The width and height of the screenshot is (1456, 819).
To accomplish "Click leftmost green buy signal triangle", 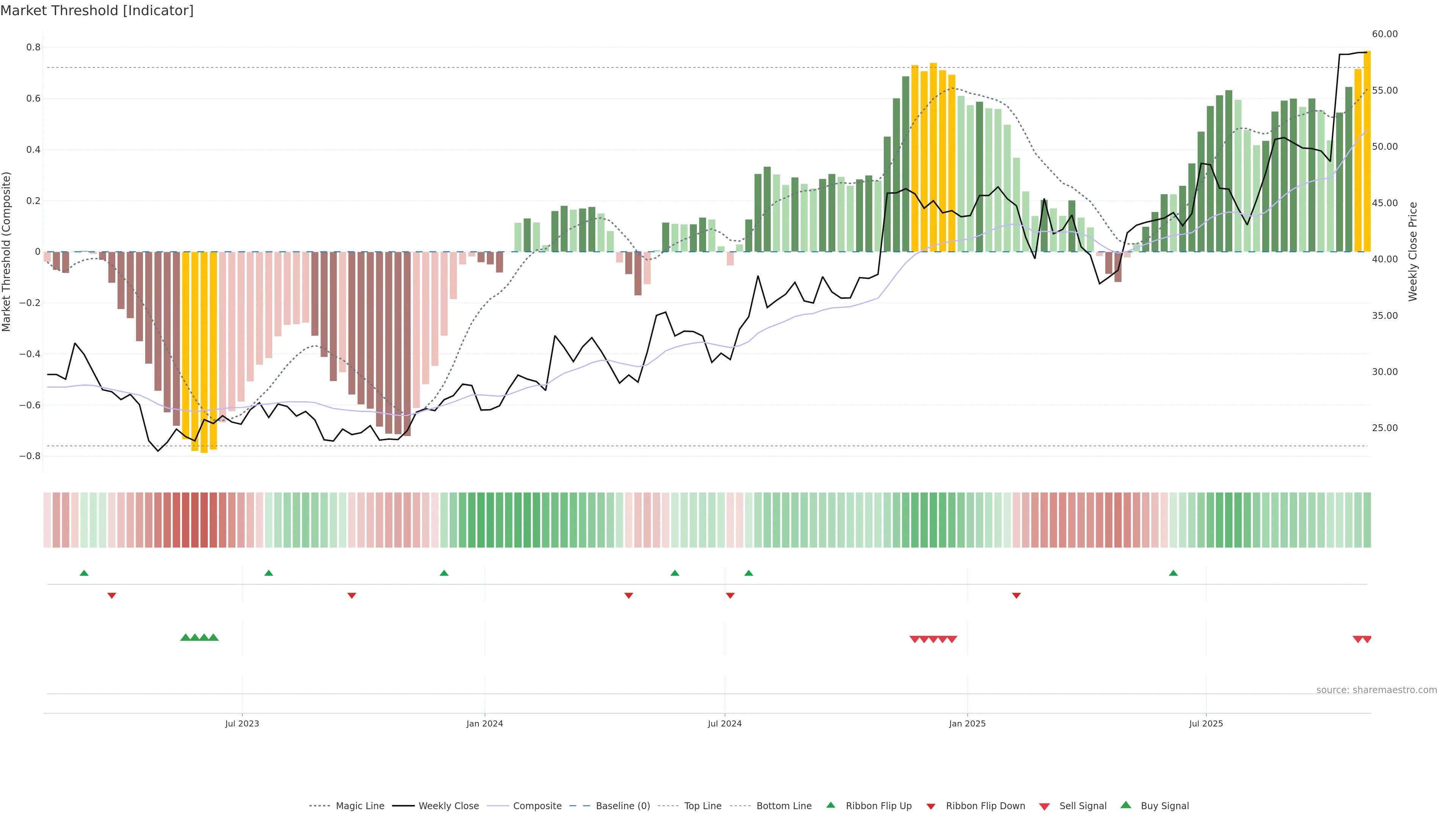I will pos(185,637).
